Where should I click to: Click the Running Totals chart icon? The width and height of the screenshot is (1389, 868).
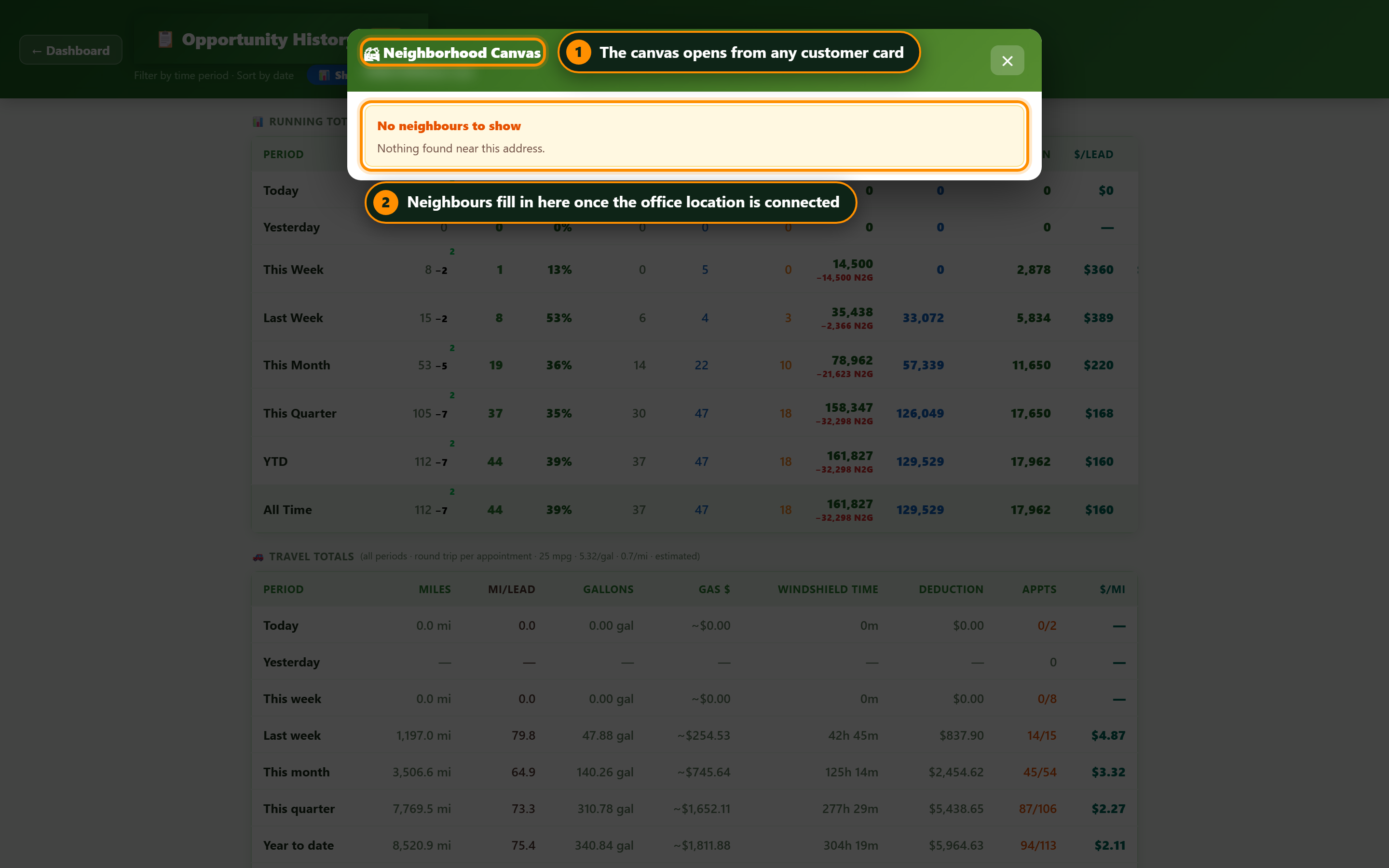259,122
